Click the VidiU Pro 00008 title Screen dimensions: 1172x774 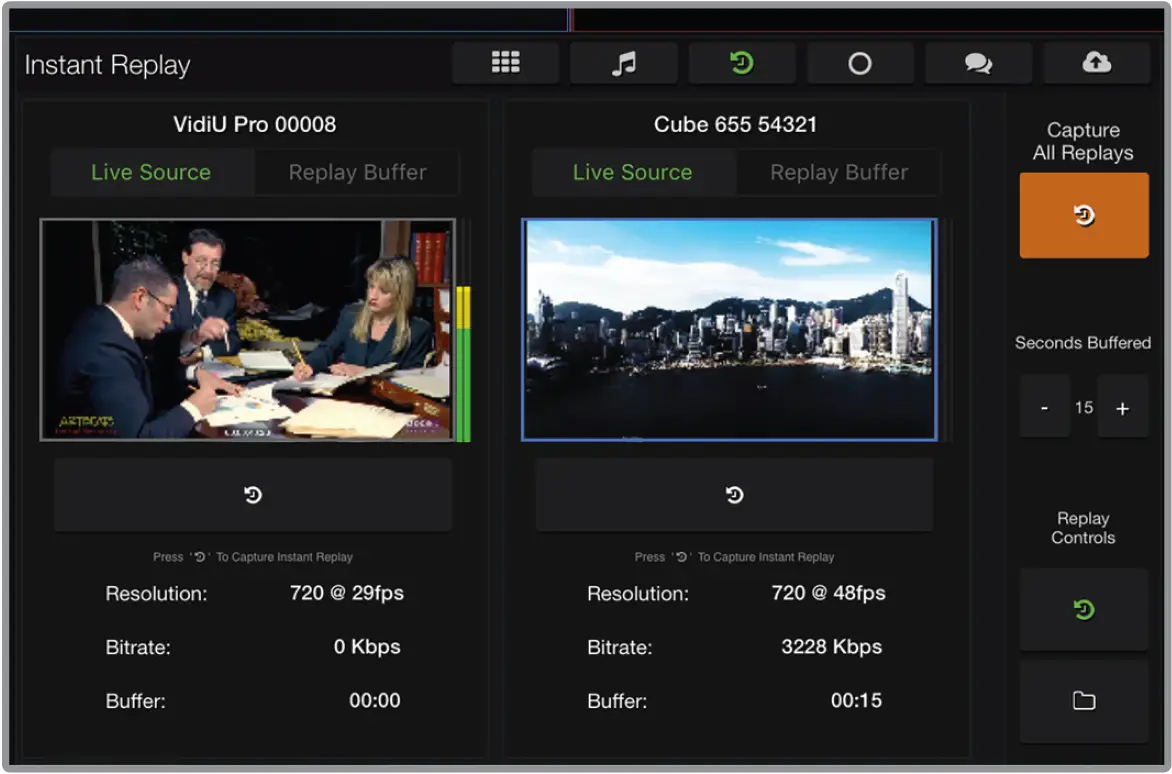254,124
